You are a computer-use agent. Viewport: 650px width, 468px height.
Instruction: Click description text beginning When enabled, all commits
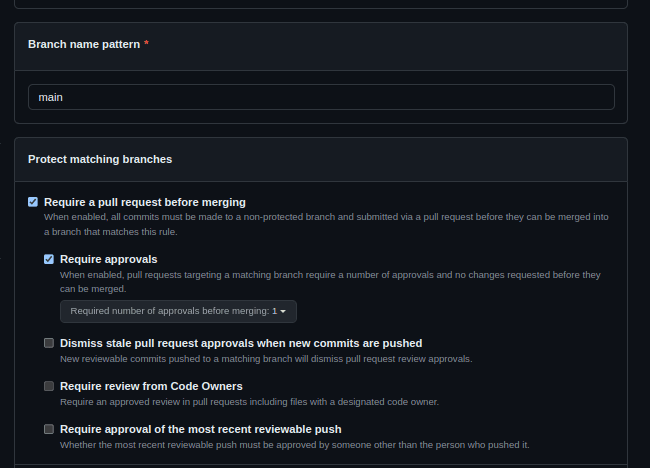point(326,224)
